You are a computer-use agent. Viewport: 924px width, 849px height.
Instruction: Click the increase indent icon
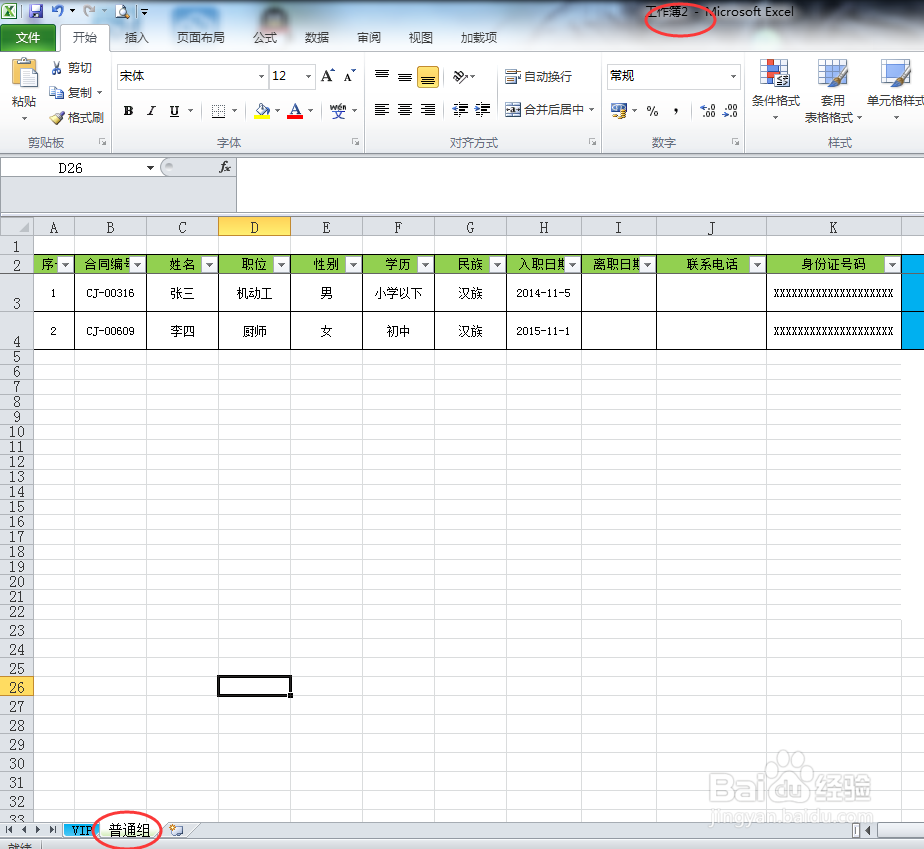483,110
